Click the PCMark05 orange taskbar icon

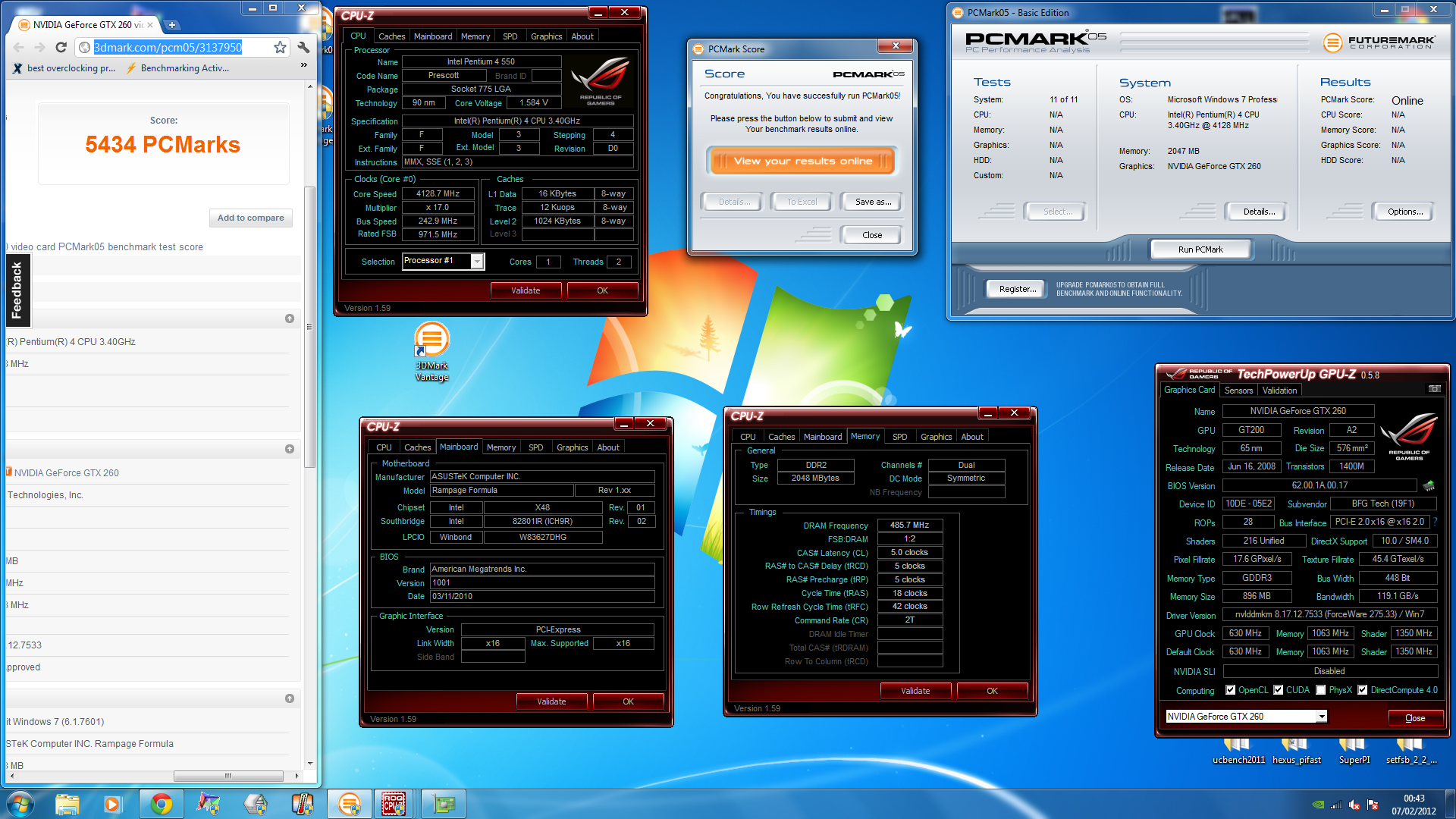coord(349,804)
